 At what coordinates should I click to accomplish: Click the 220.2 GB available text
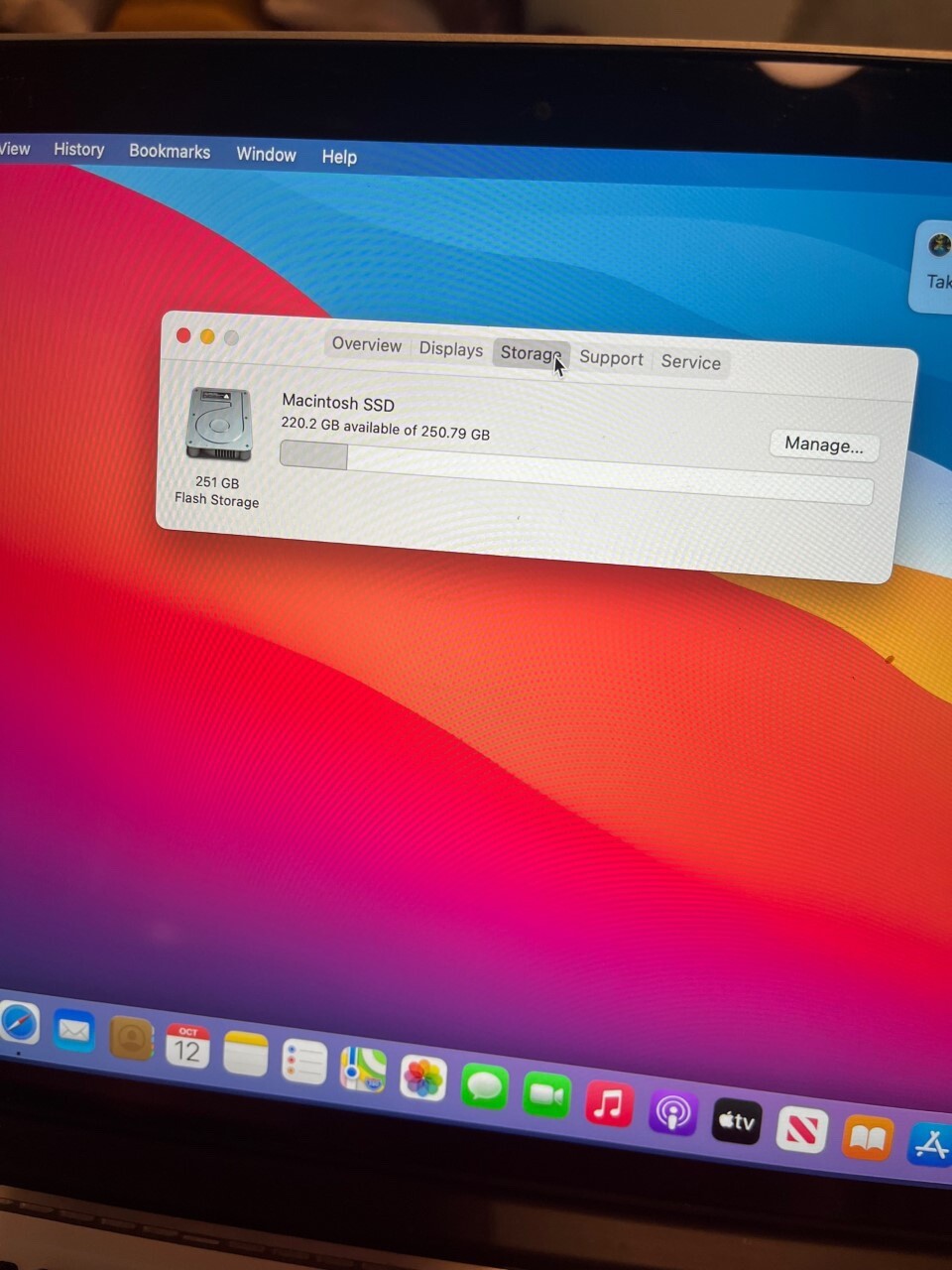point(385,428)
